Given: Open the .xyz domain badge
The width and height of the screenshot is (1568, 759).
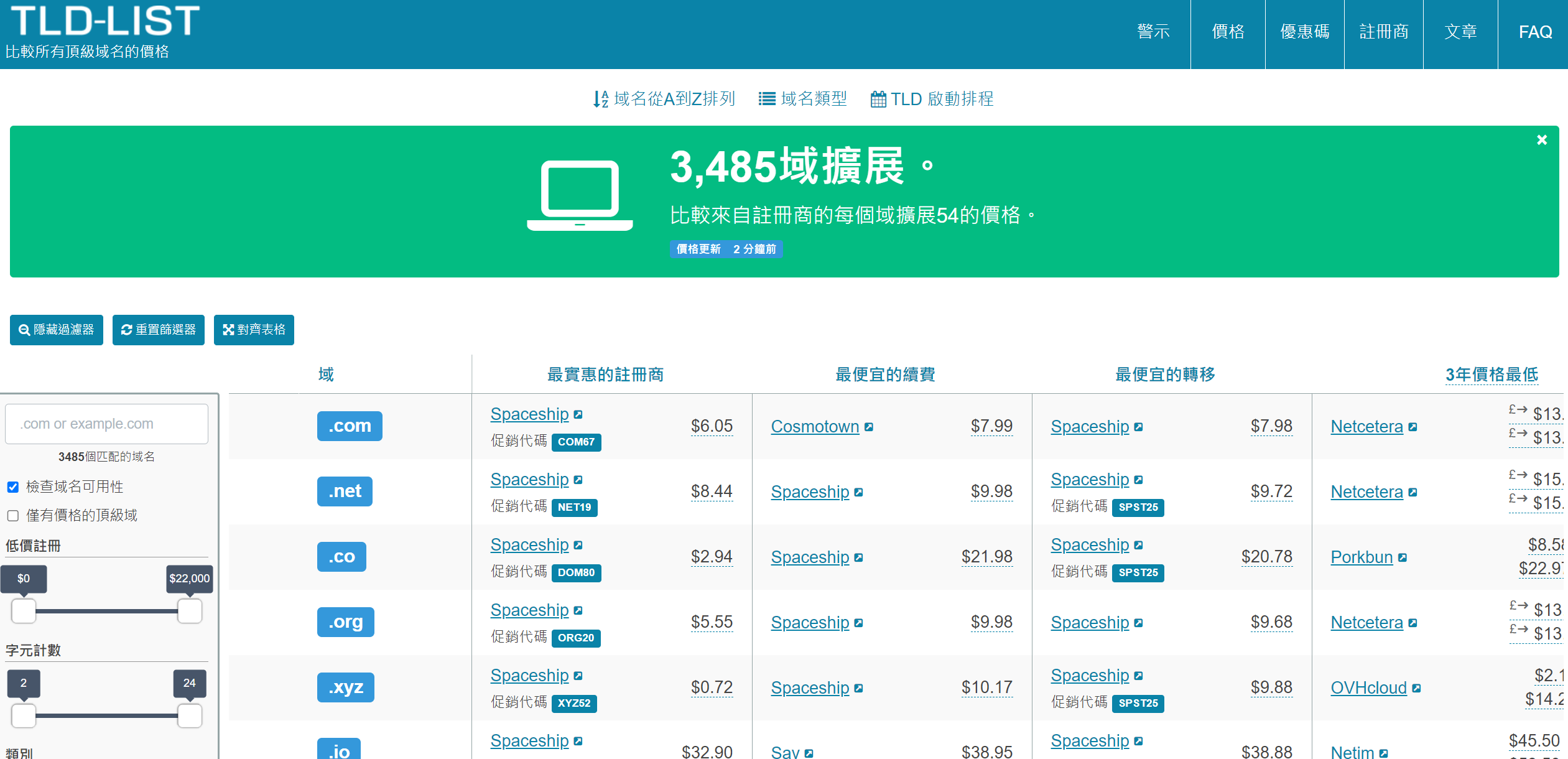Looking at the screenshot, I should click(x=346, y=687).
